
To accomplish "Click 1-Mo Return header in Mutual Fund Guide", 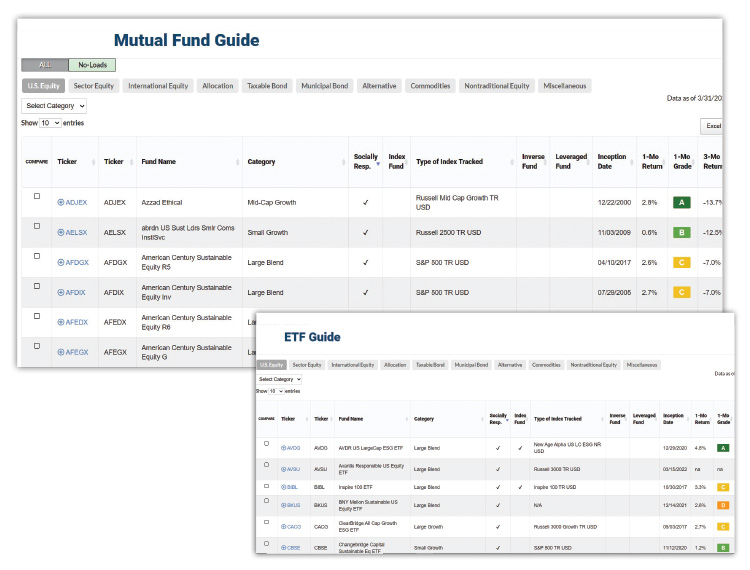I will pyautogui.click(x=652, y=162).
